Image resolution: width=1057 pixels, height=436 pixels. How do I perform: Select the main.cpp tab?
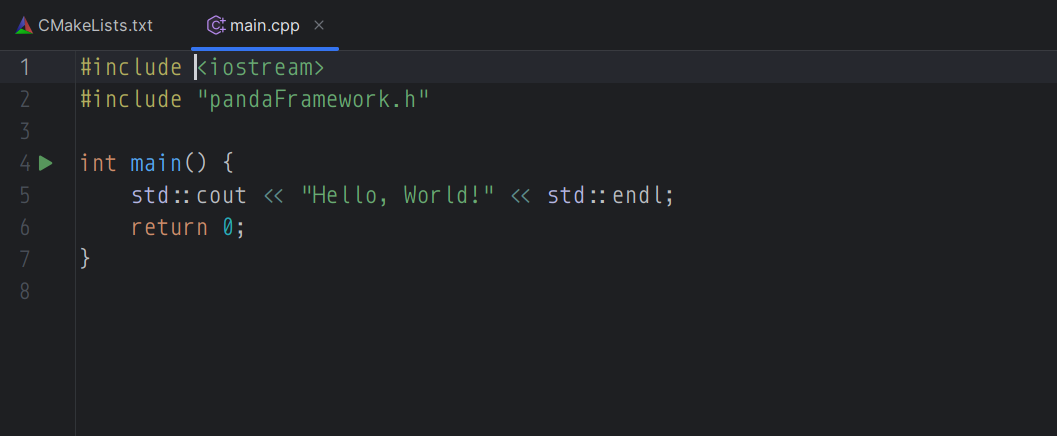[264, 26]
